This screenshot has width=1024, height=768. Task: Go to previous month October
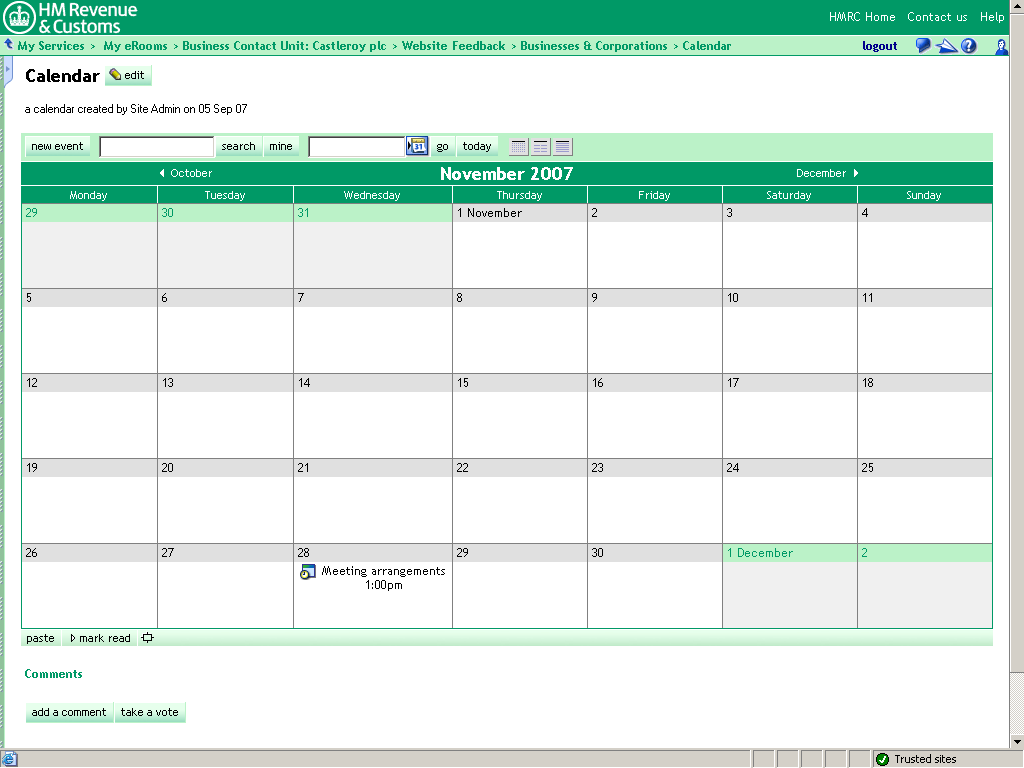[x=186, y=173]
